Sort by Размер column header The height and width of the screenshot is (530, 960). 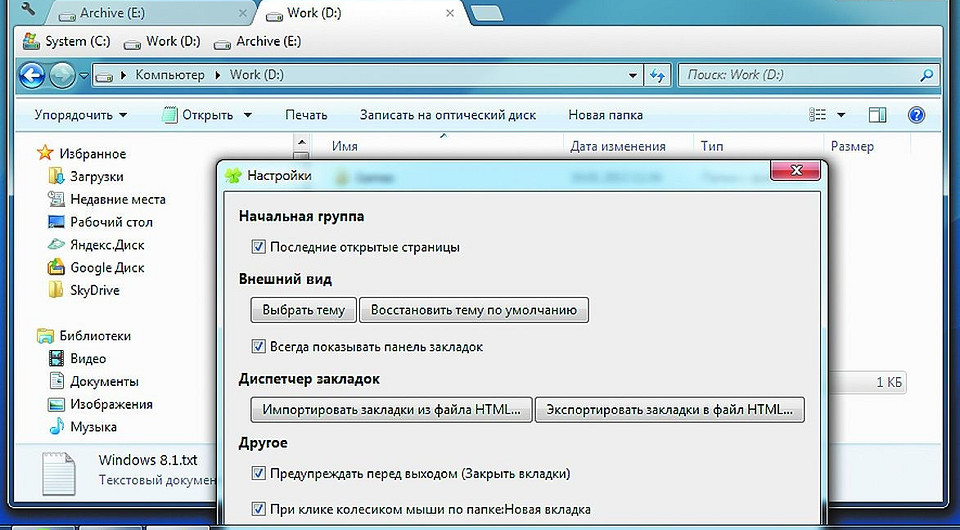pyautogui.click(x=852, y=146)
